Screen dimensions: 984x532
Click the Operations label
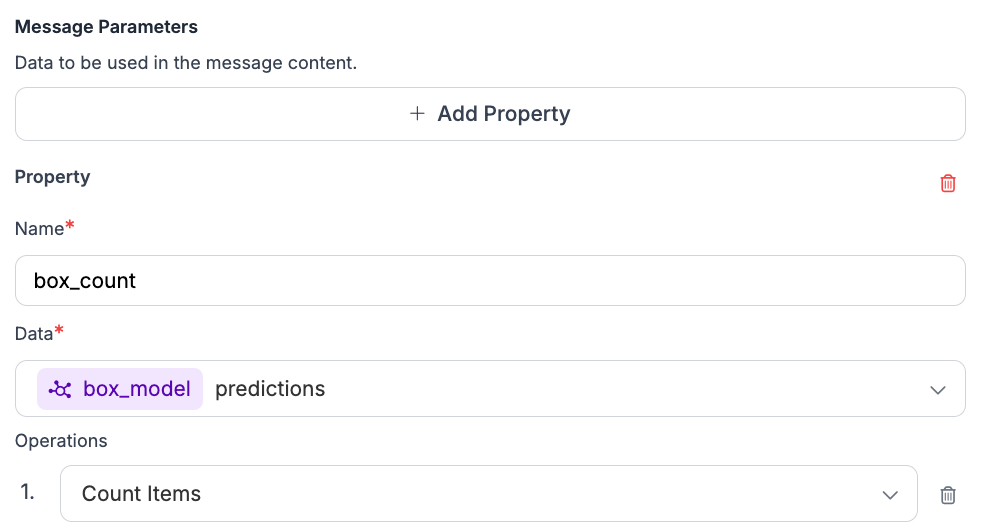pos(61,441)
